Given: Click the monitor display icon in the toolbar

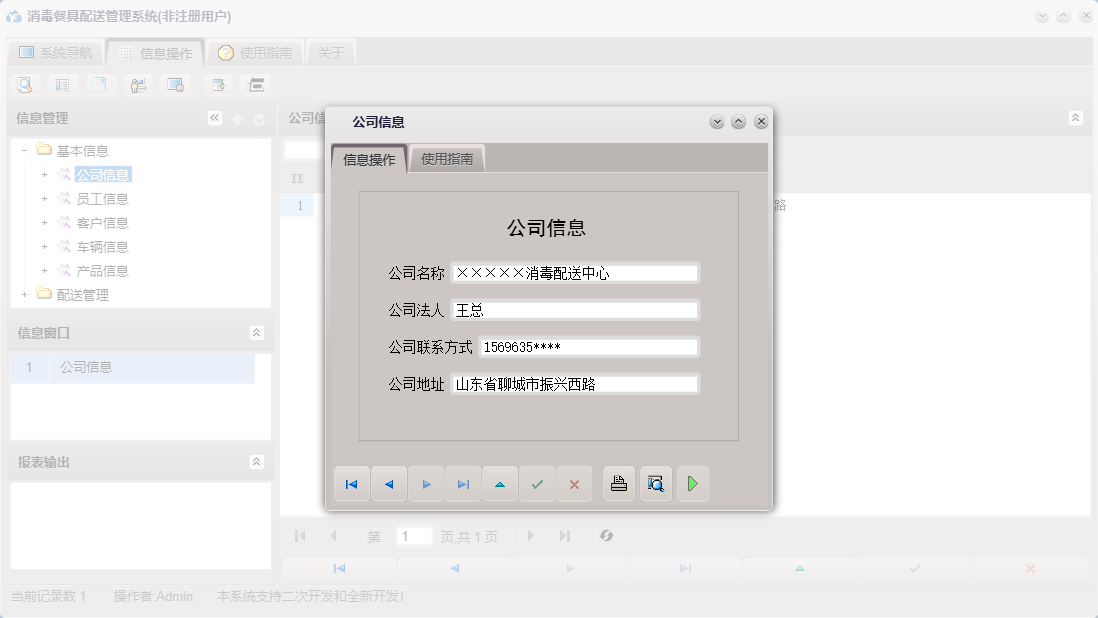Looking at the screenshot, I should pos(176,85).
